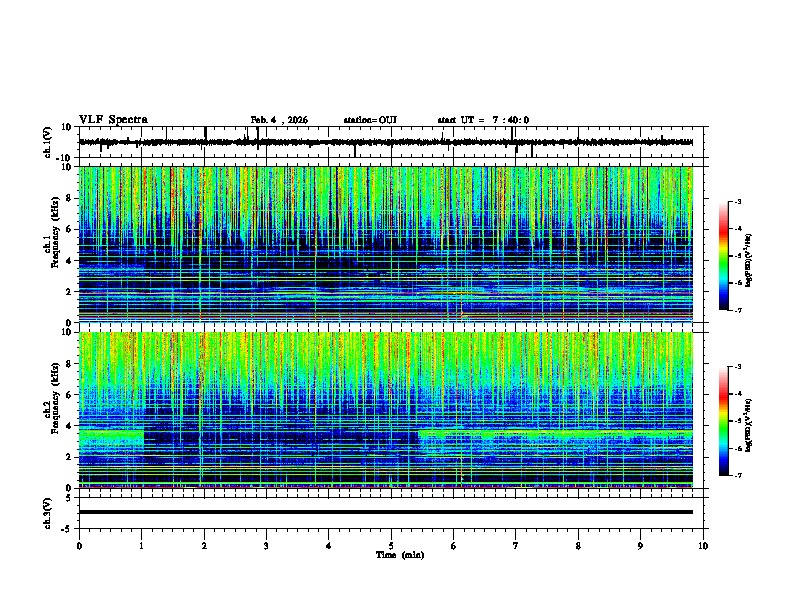The height and width of the screenshot is (612, 792).
Task: Select the date text "Feb. 4 , 2026"
Action: pos(279,120)
